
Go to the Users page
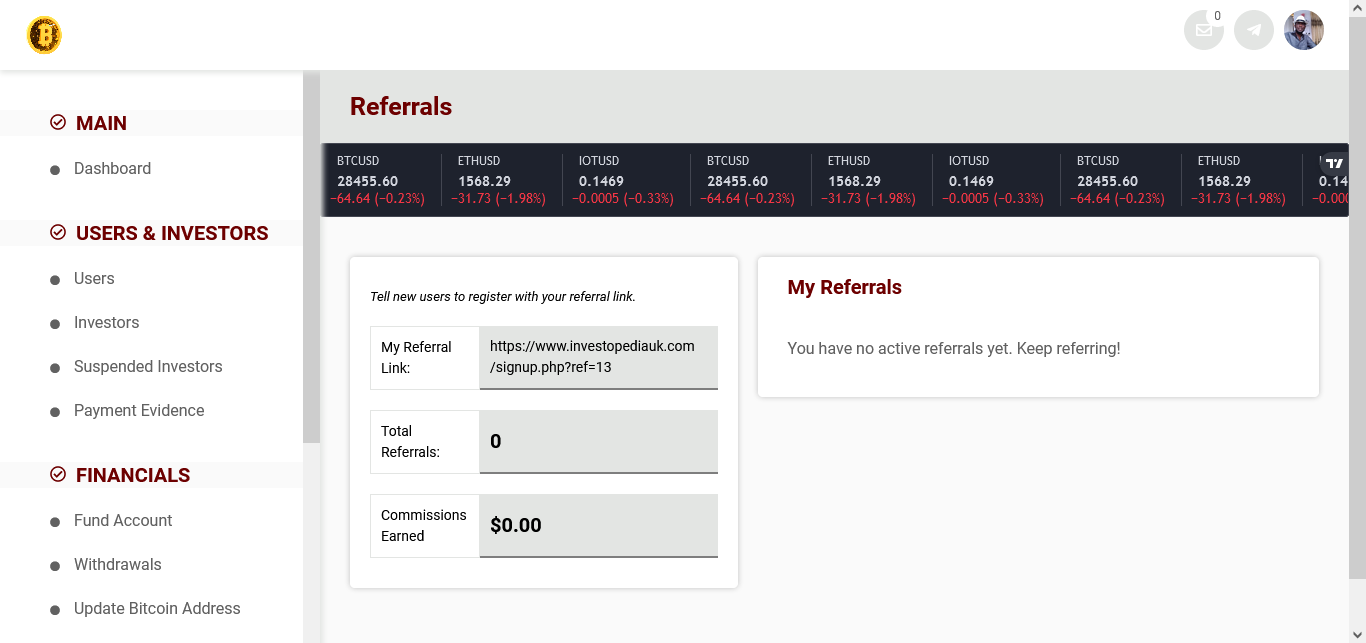94,279
